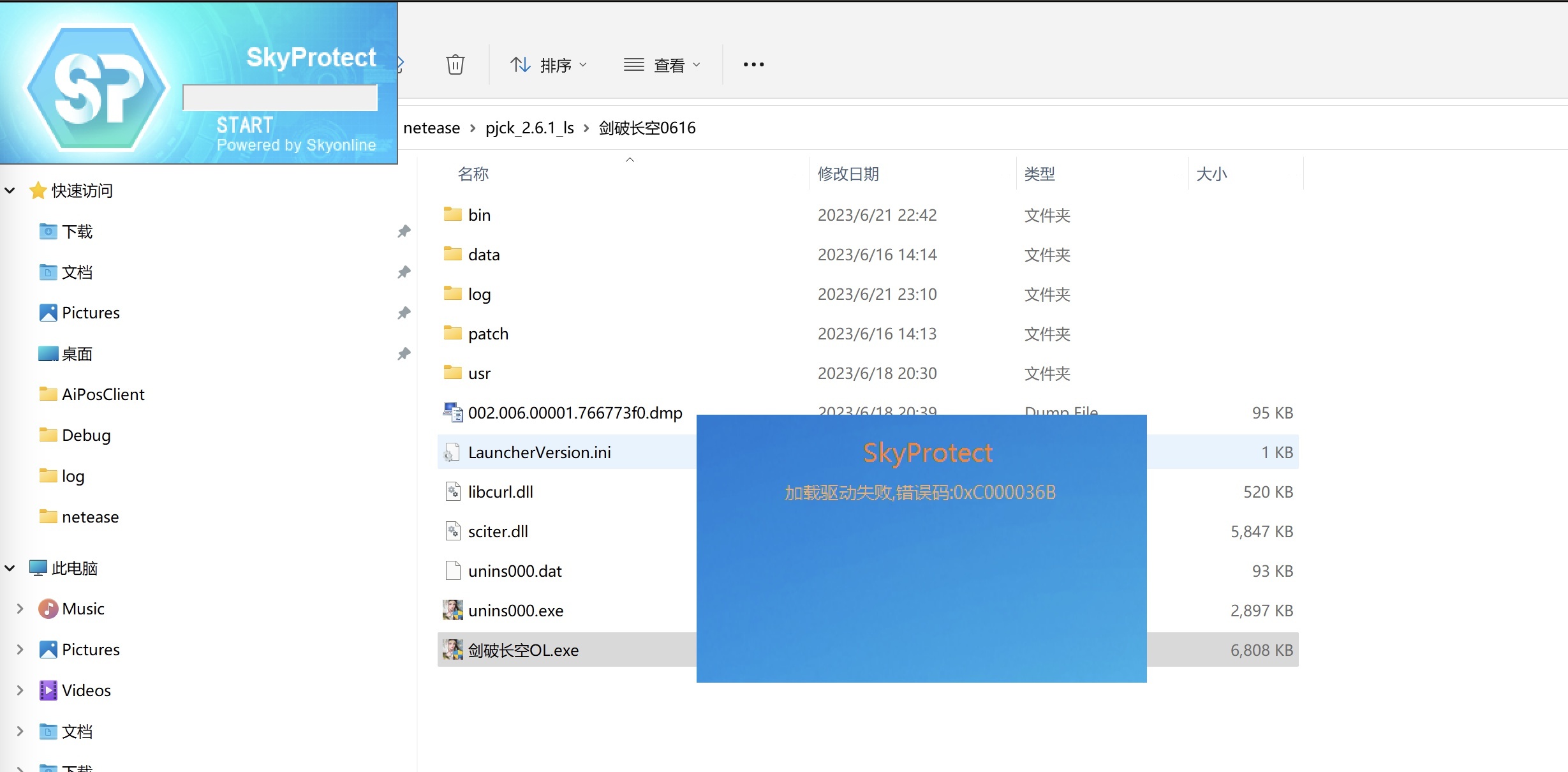
Task: Click netease in the breadcrumb path
Action: (x=431, y=128)
